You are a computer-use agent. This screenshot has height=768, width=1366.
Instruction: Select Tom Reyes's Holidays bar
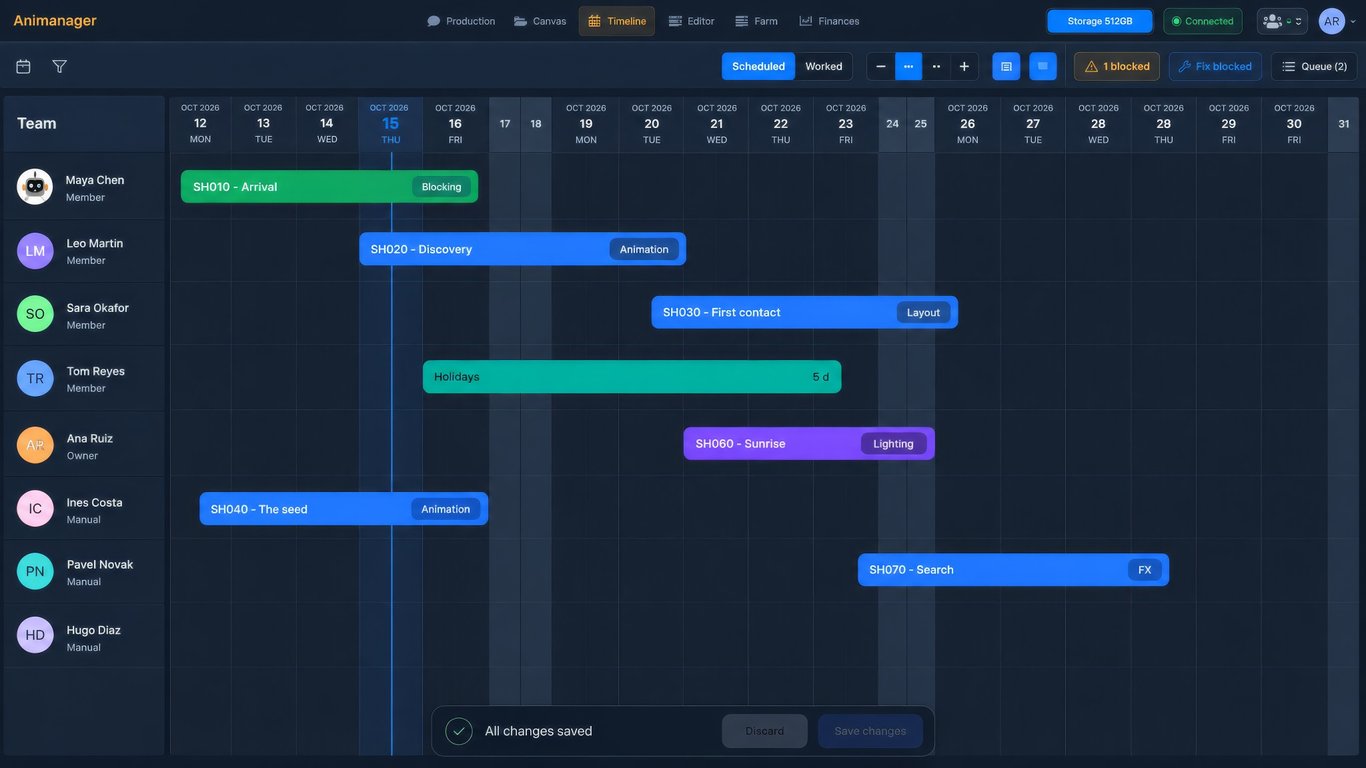coord(632,377)
